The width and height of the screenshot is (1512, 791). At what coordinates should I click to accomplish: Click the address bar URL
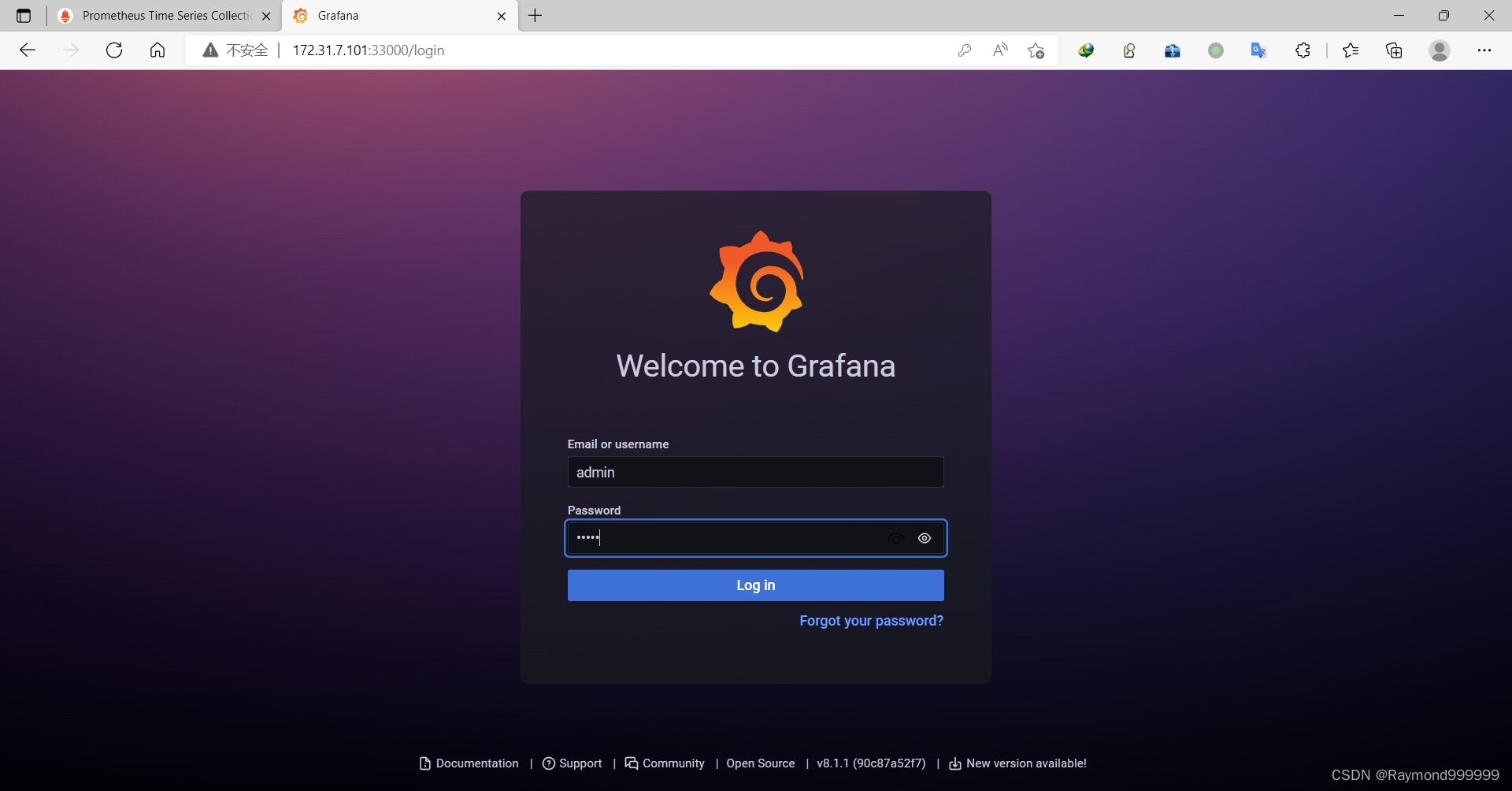(369, 50)
